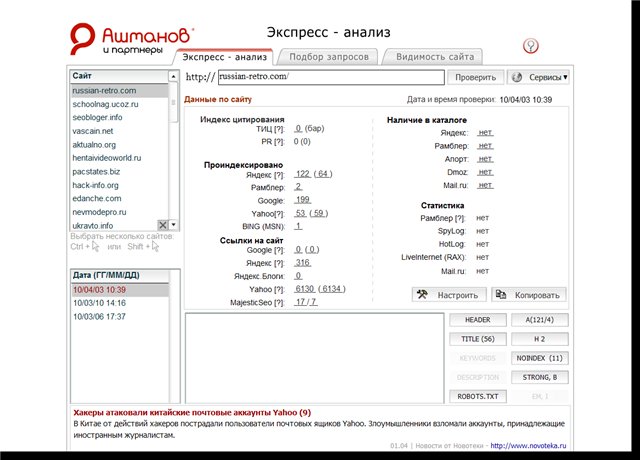Viewport: 640px width, 460px height.
Task: Select nevmodepro.ru in site list
Action: (x=119, y=212)
